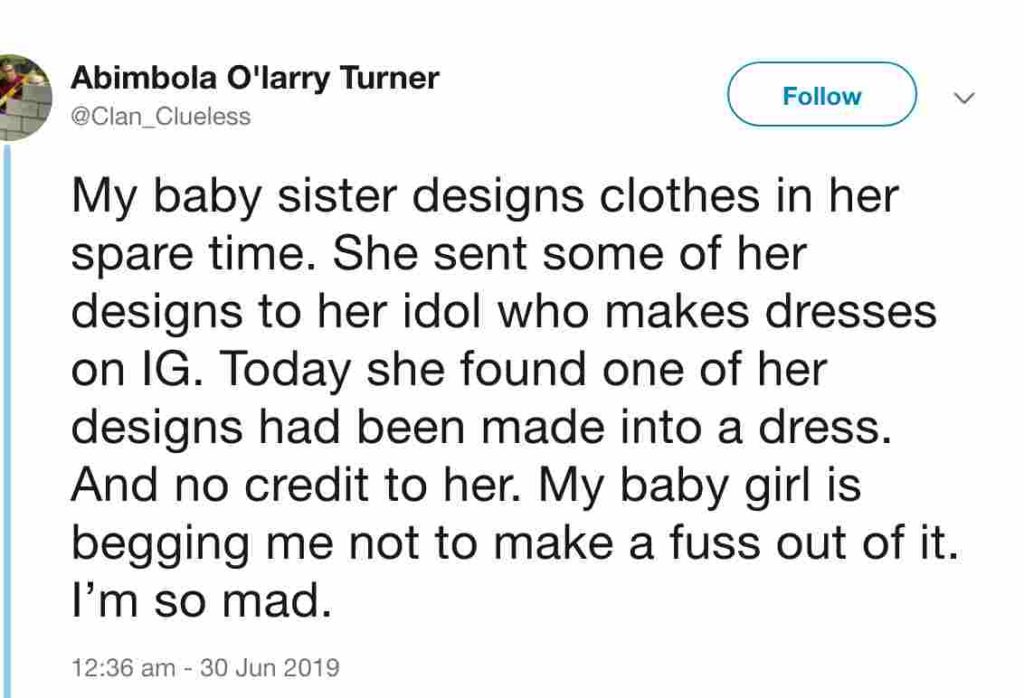The width and height of the screenshot is (1024, 698).
Task: Open the author's profile avatar
Action: click(x=22, y=98)
